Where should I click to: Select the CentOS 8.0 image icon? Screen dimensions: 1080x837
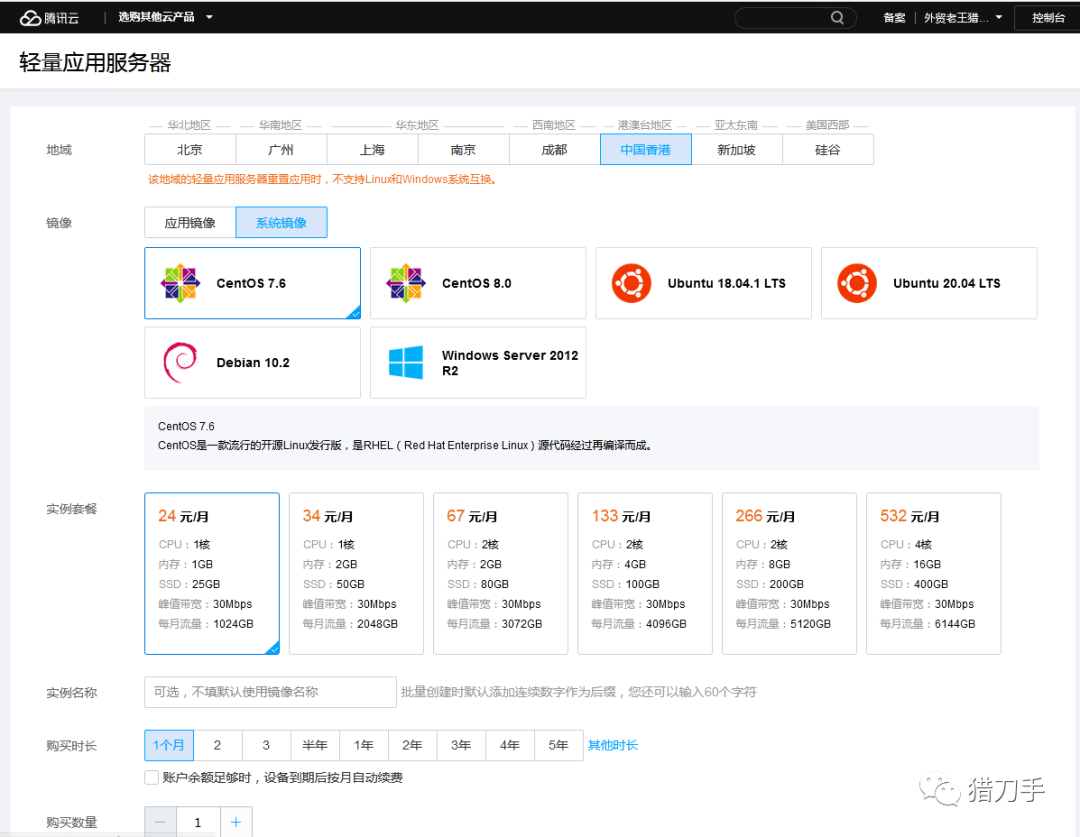tap(406, 283)
